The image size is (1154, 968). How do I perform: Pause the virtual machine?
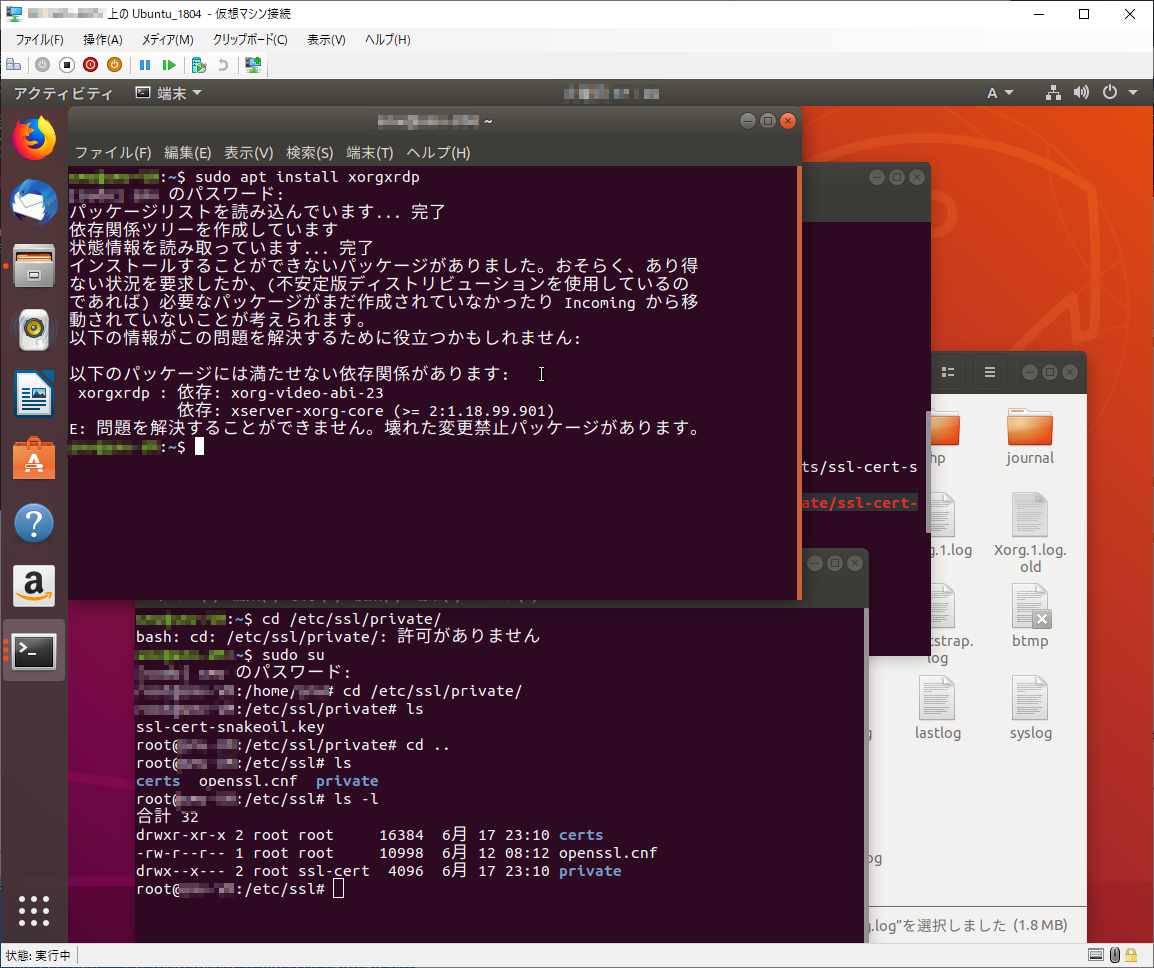[145, 65]
